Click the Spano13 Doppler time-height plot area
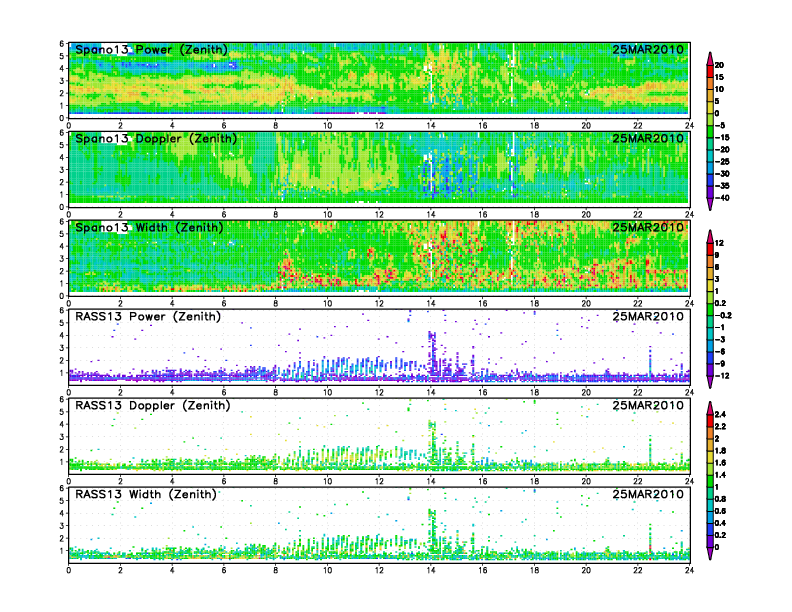792x612 pixels. 379,169
